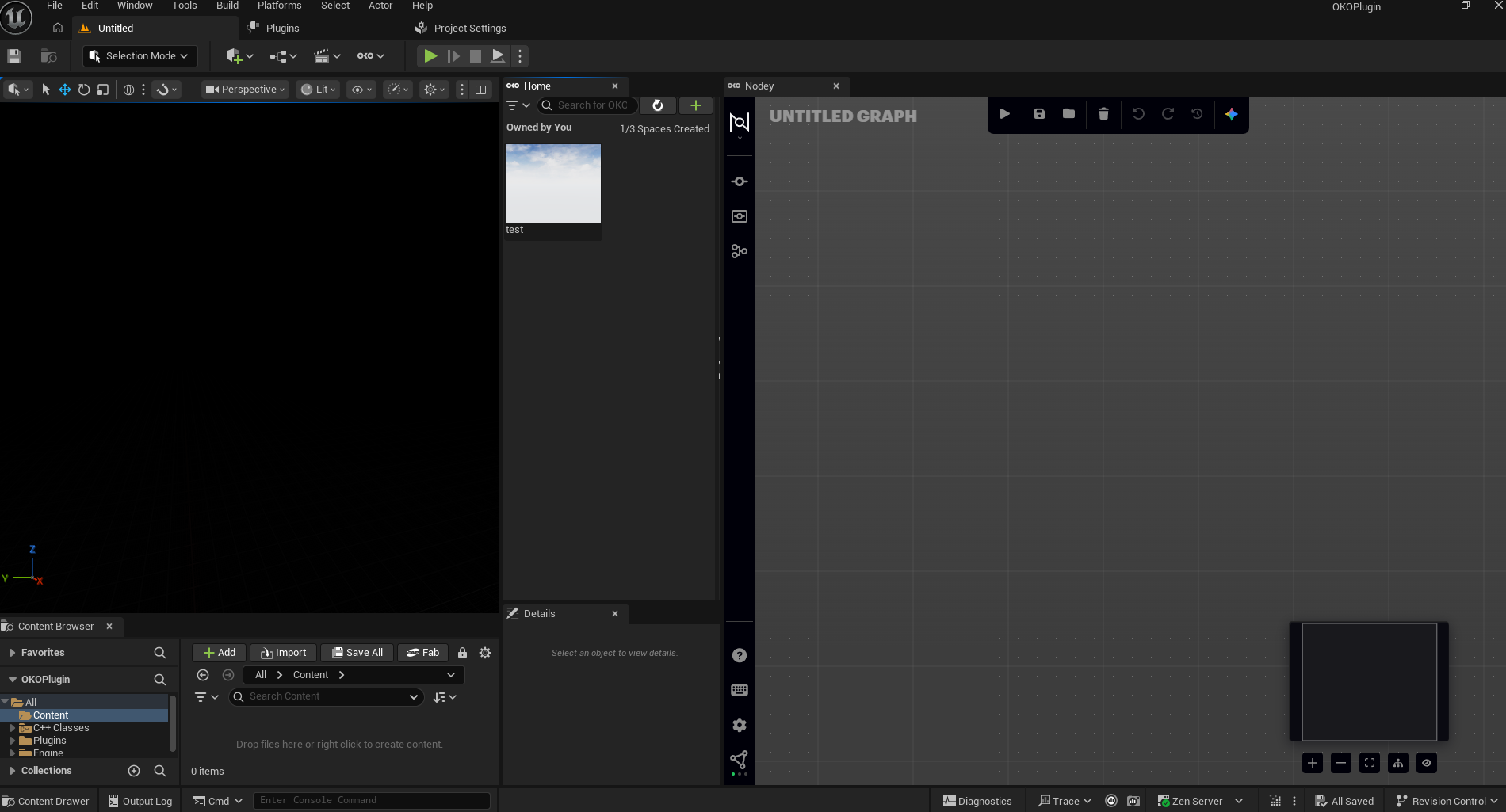This screenshot has width=1506, height=812.
Task: Open the Platforms menu
Action: 279,6
